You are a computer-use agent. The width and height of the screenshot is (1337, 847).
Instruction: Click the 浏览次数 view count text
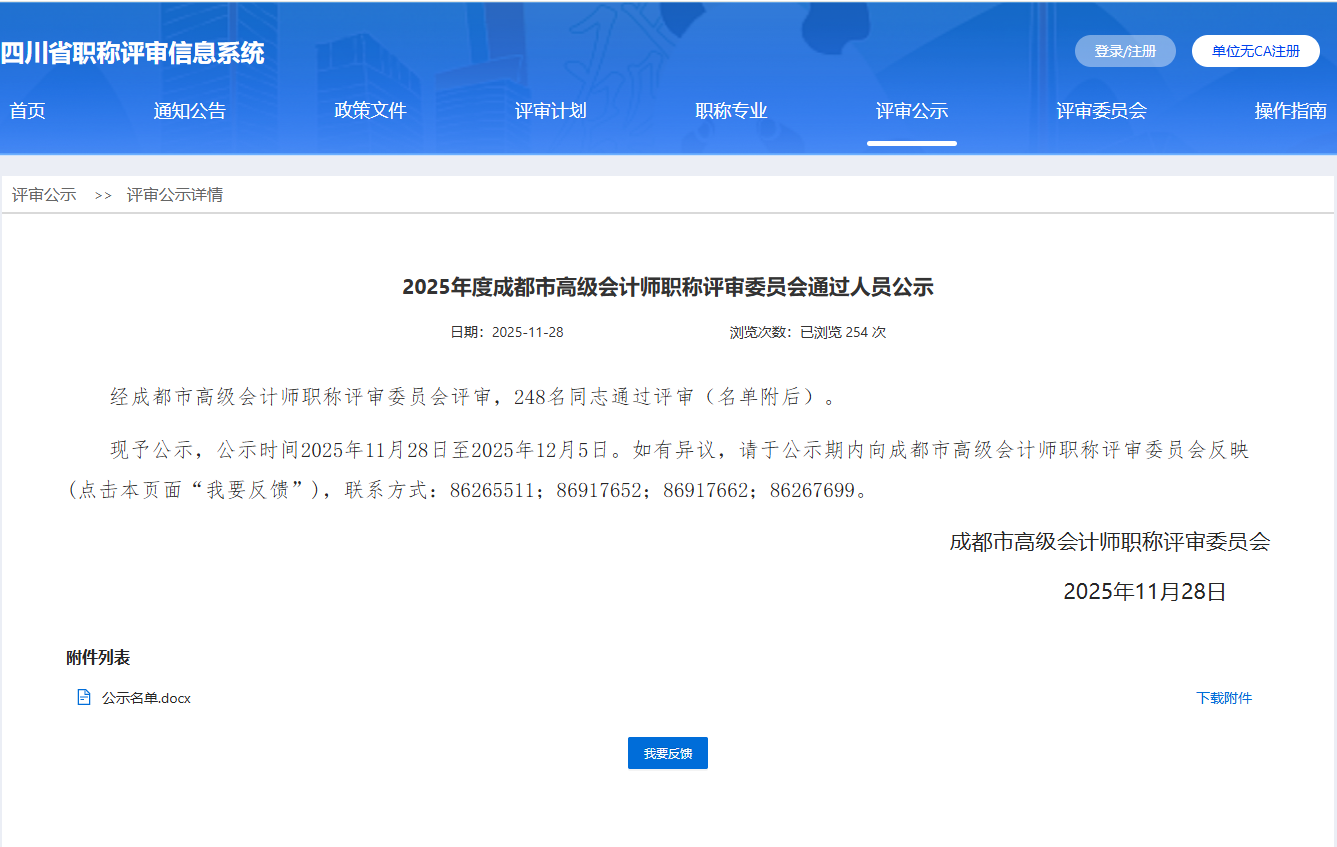[807, 332]
